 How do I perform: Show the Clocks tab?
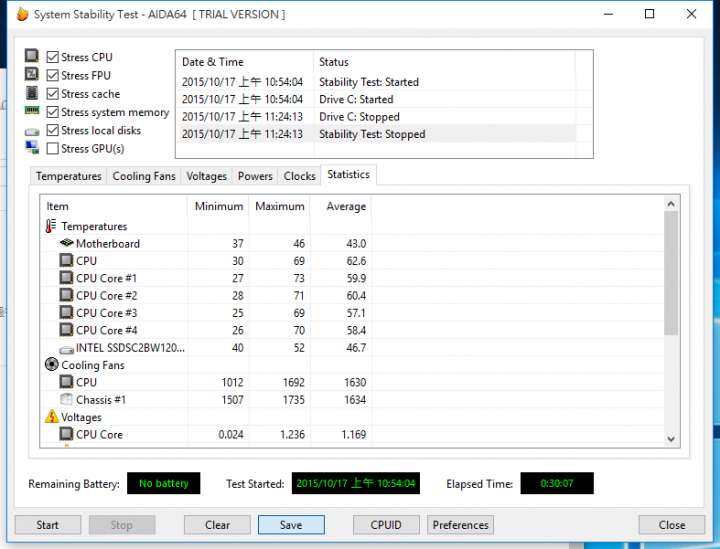coord(299,176)
